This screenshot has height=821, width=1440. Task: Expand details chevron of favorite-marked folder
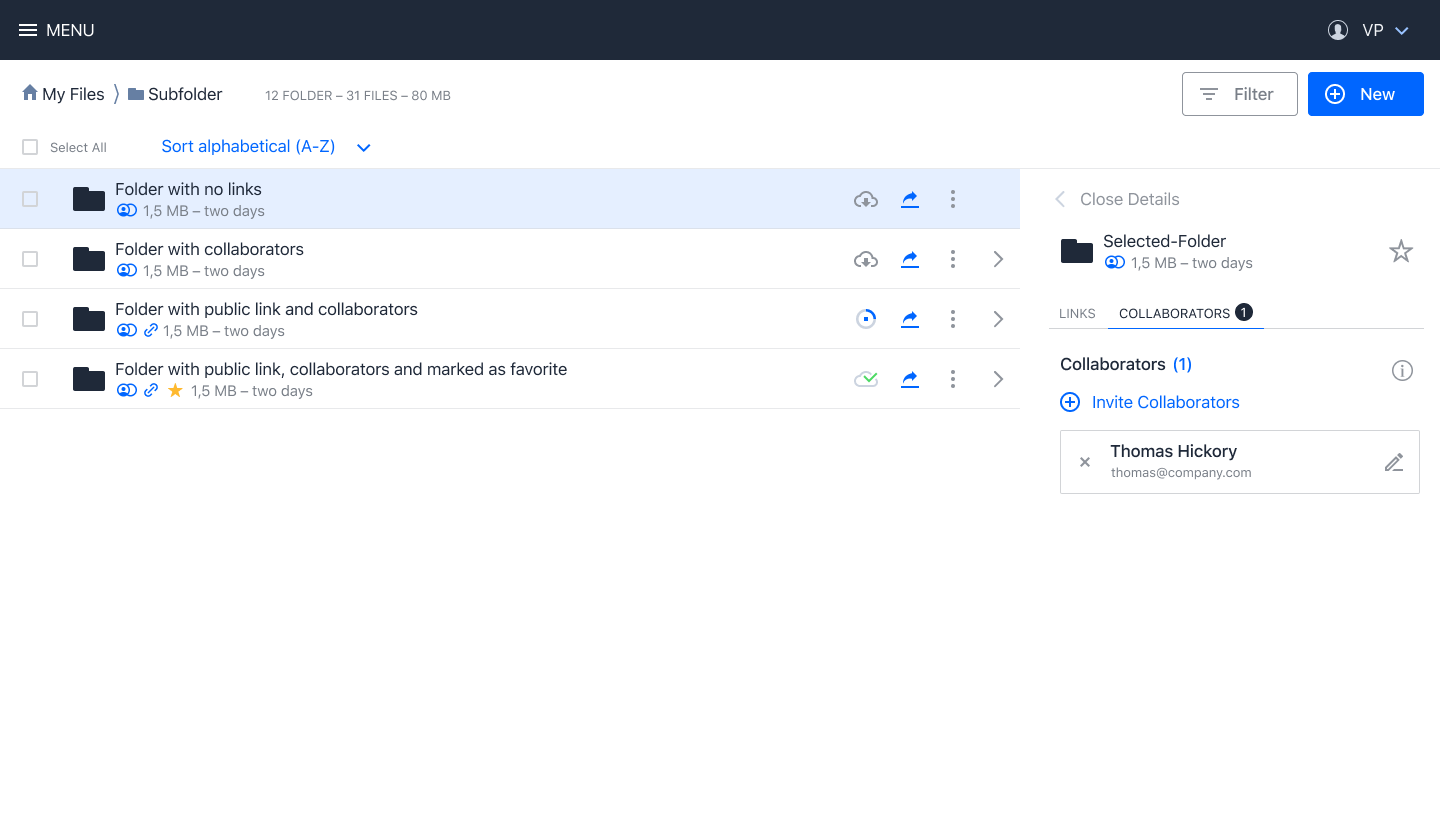[998, 379]
